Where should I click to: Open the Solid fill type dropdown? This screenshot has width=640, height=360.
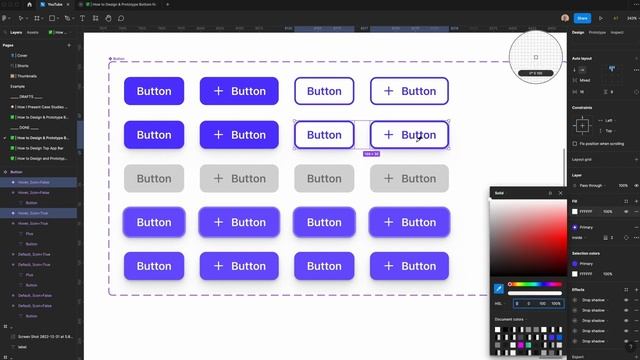[x=500, y=193]
